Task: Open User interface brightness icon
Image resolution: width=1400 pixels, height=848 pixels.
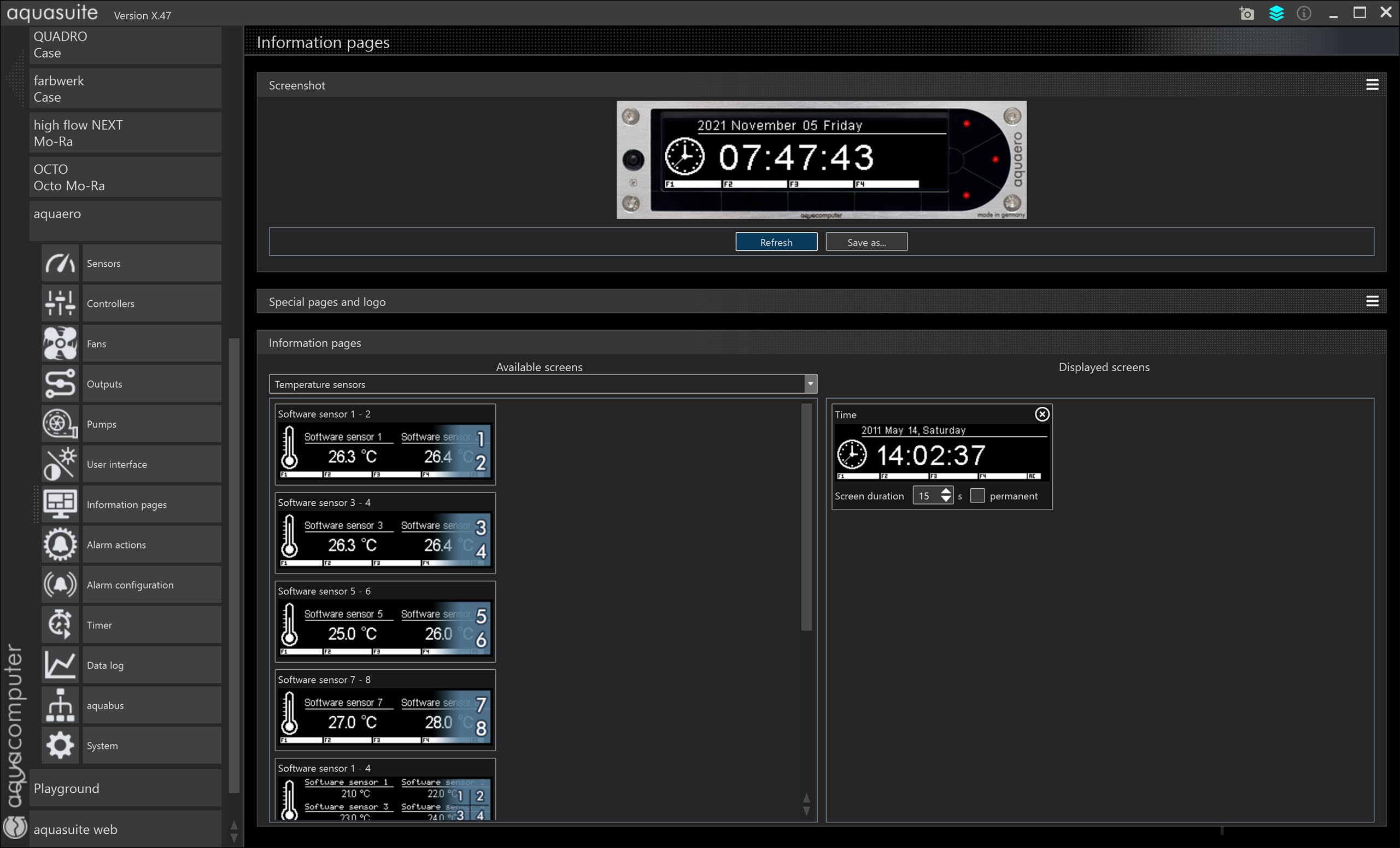Action: tap(60, 464)
